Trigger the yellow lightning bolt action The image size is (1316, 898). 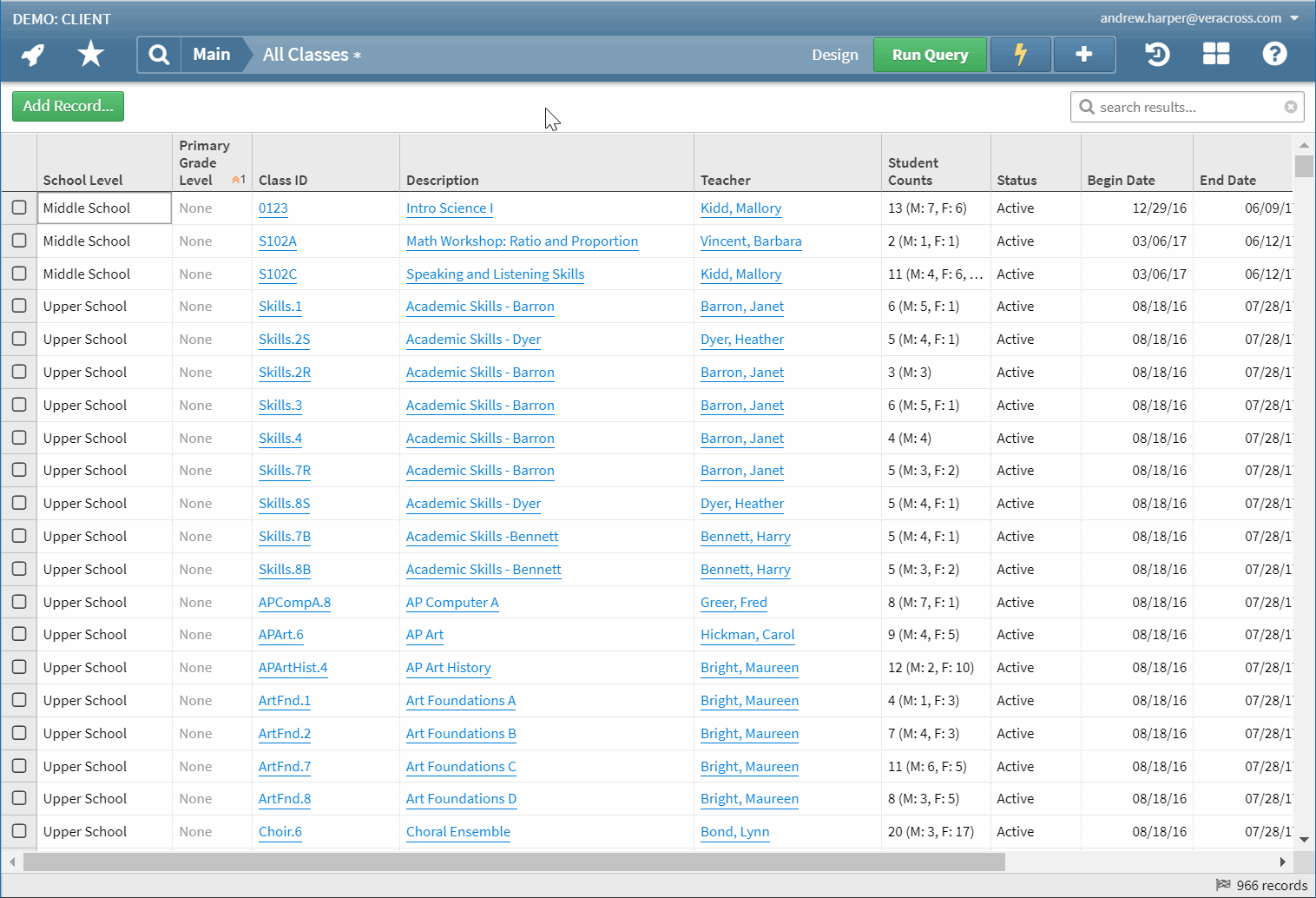[1020, 54]
